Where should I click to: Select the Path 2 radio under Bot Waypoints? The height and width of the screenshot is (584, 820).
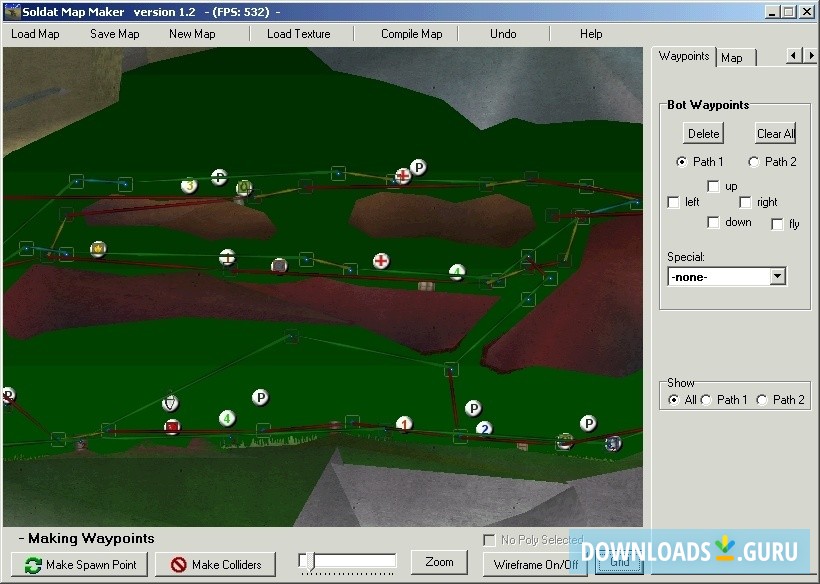pyautogui.click(x=754, y=162)
